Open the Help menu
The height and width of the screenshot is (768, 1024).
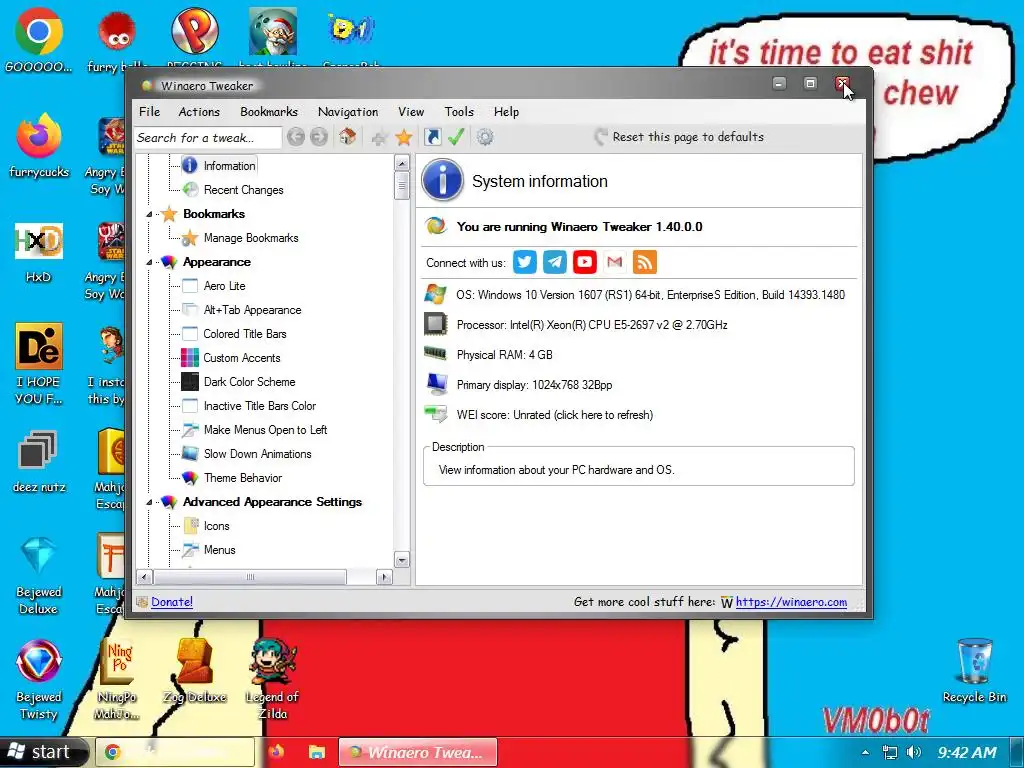[x=506, y=112]
